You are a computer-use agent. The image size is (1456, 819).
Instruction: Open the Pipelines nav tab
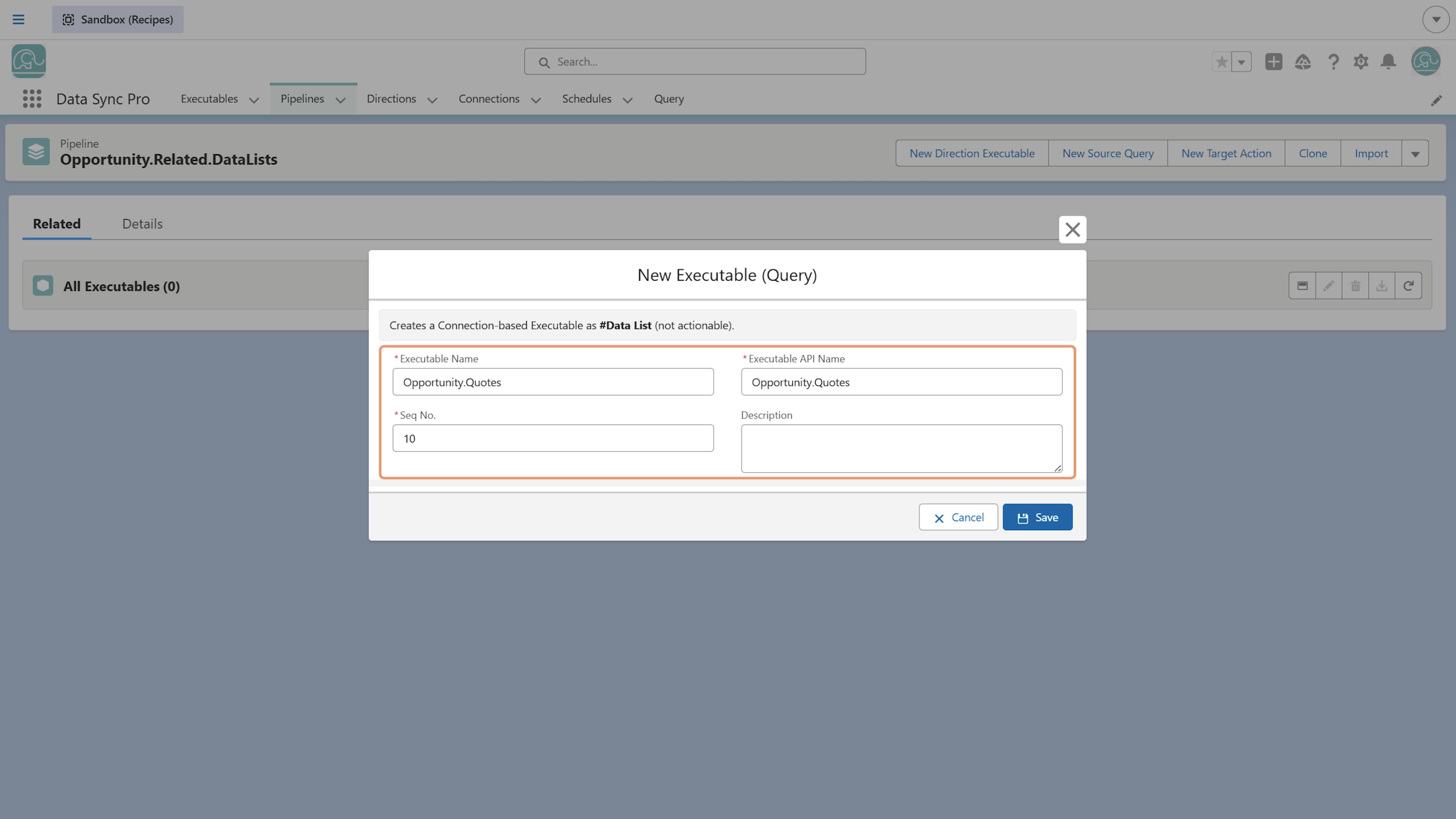click(303, 98)
